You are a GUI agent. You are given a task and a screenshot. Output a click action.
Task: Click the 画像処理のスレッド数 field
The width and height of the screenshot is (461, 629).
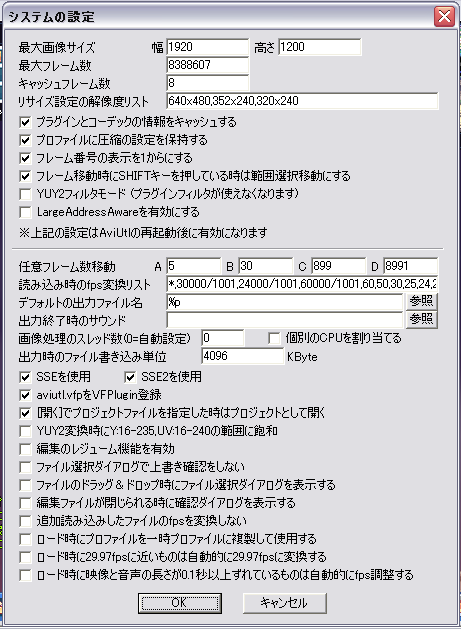(x=222, y=338)
